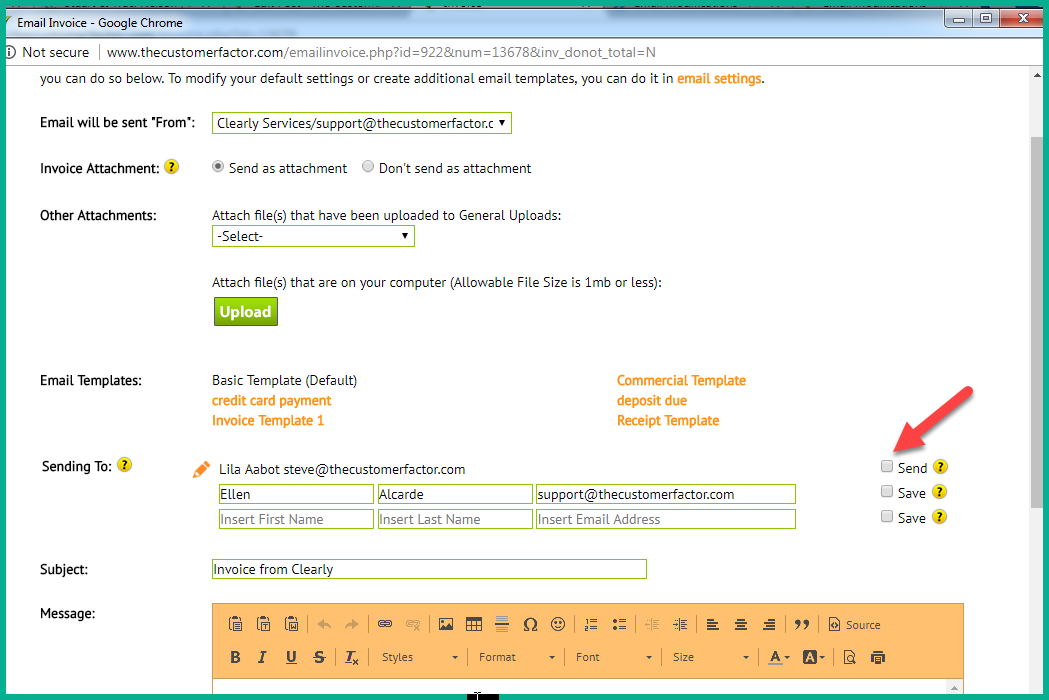Increase the paragraph indent

click(x=680, y=624)
